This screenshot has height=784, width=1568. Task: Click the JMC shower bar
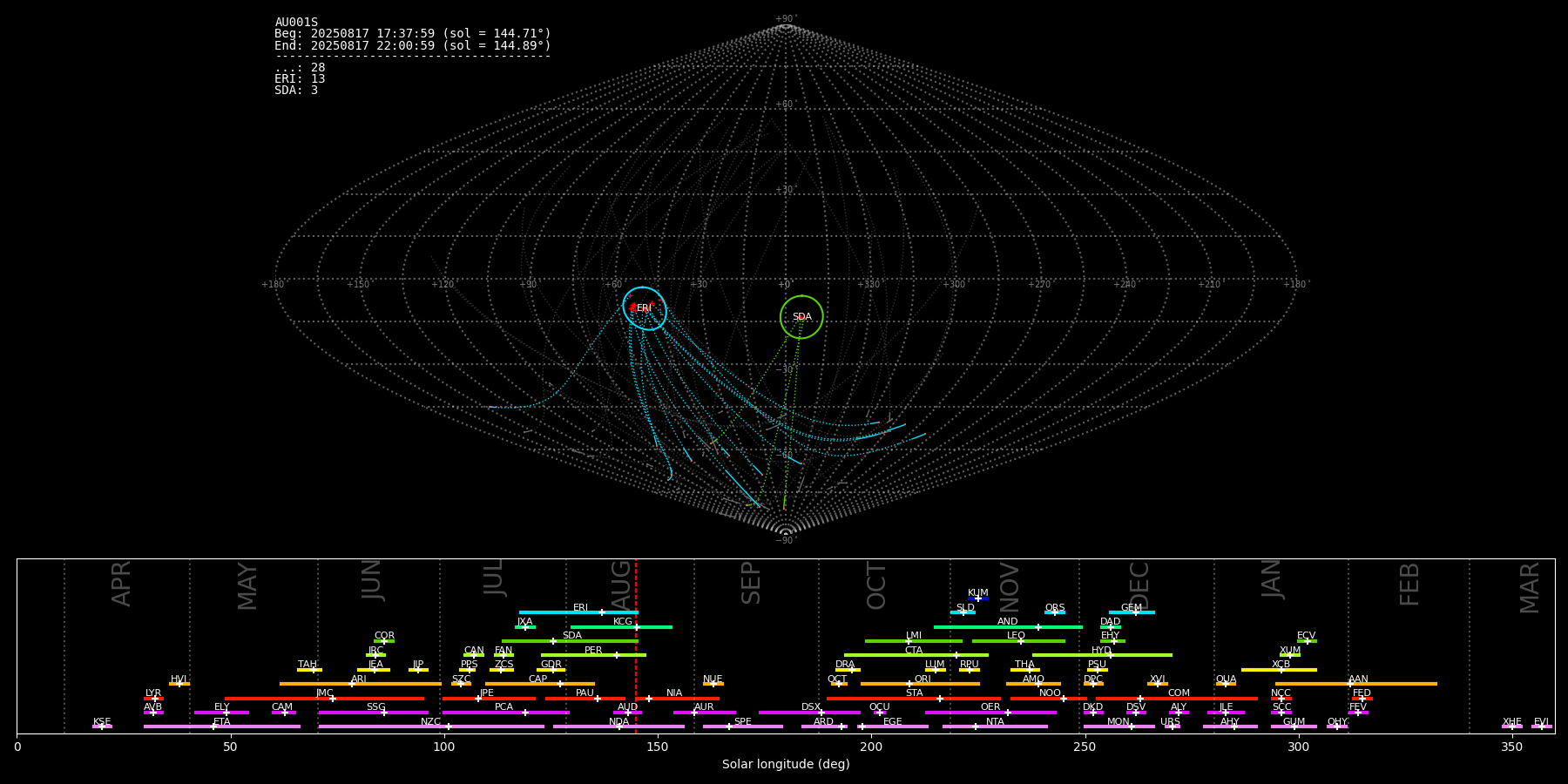pyautogui.click(x=325, y=699)
